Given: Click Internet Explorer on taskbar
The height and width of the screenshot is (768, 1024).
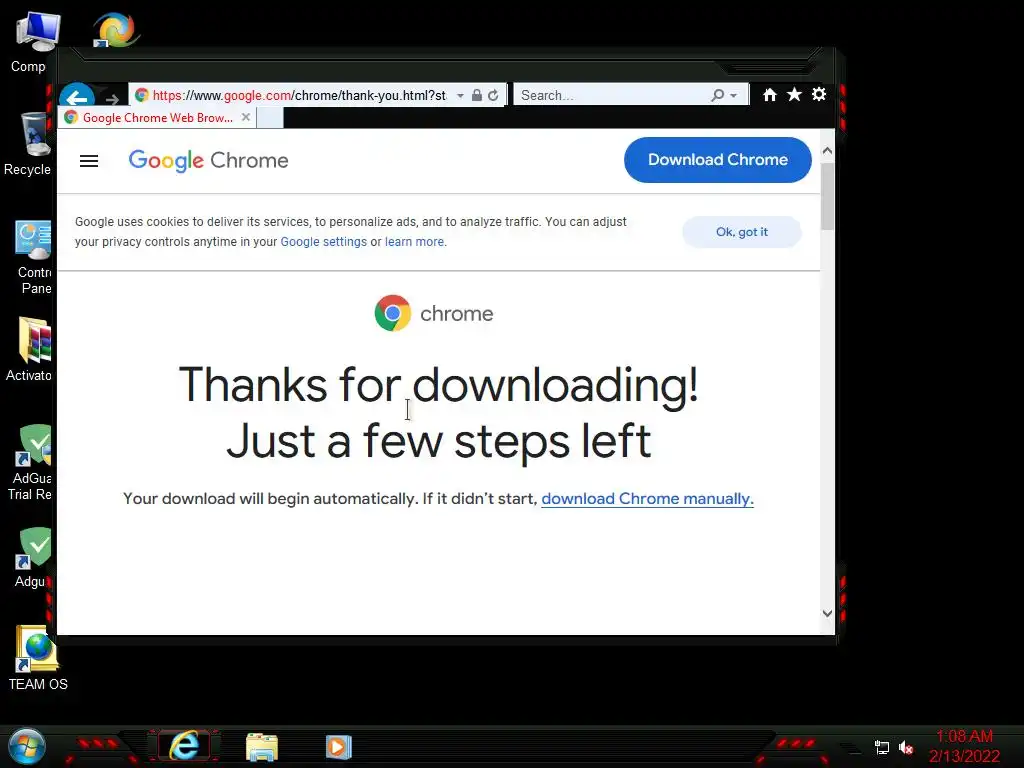Looking at the screenshot, I should pyautogui.click(x=184, y=746).
